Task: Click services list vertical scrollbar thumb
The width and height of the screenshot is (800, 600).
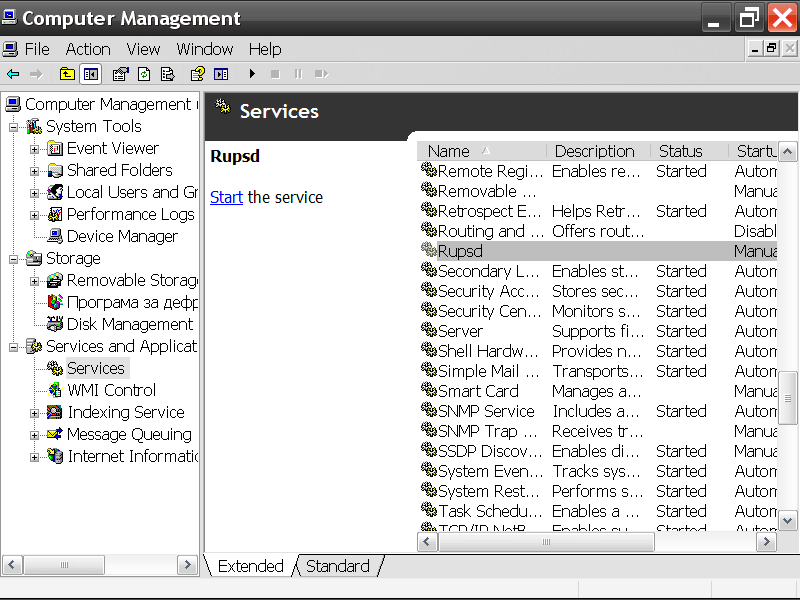Action: (x=788, y=398)
